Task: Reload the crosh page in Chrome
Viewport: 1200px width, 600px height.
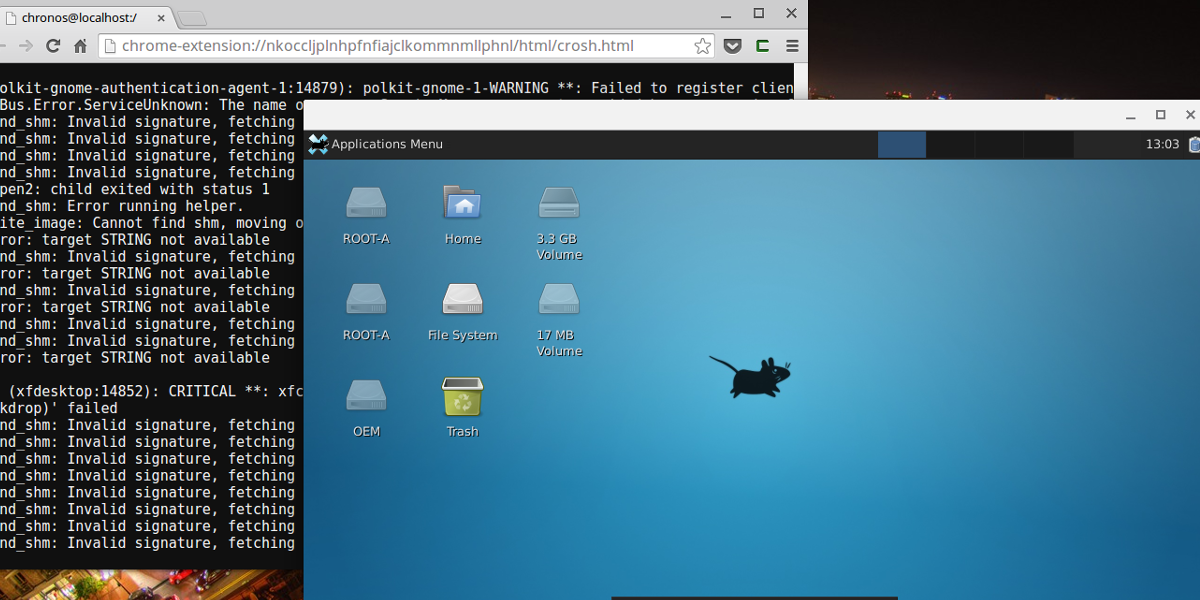Action: [53, 46]
